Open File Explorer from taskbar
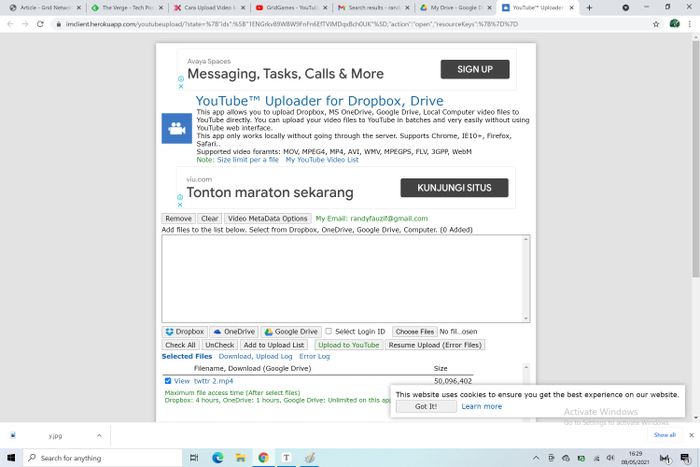 (241, 458)
